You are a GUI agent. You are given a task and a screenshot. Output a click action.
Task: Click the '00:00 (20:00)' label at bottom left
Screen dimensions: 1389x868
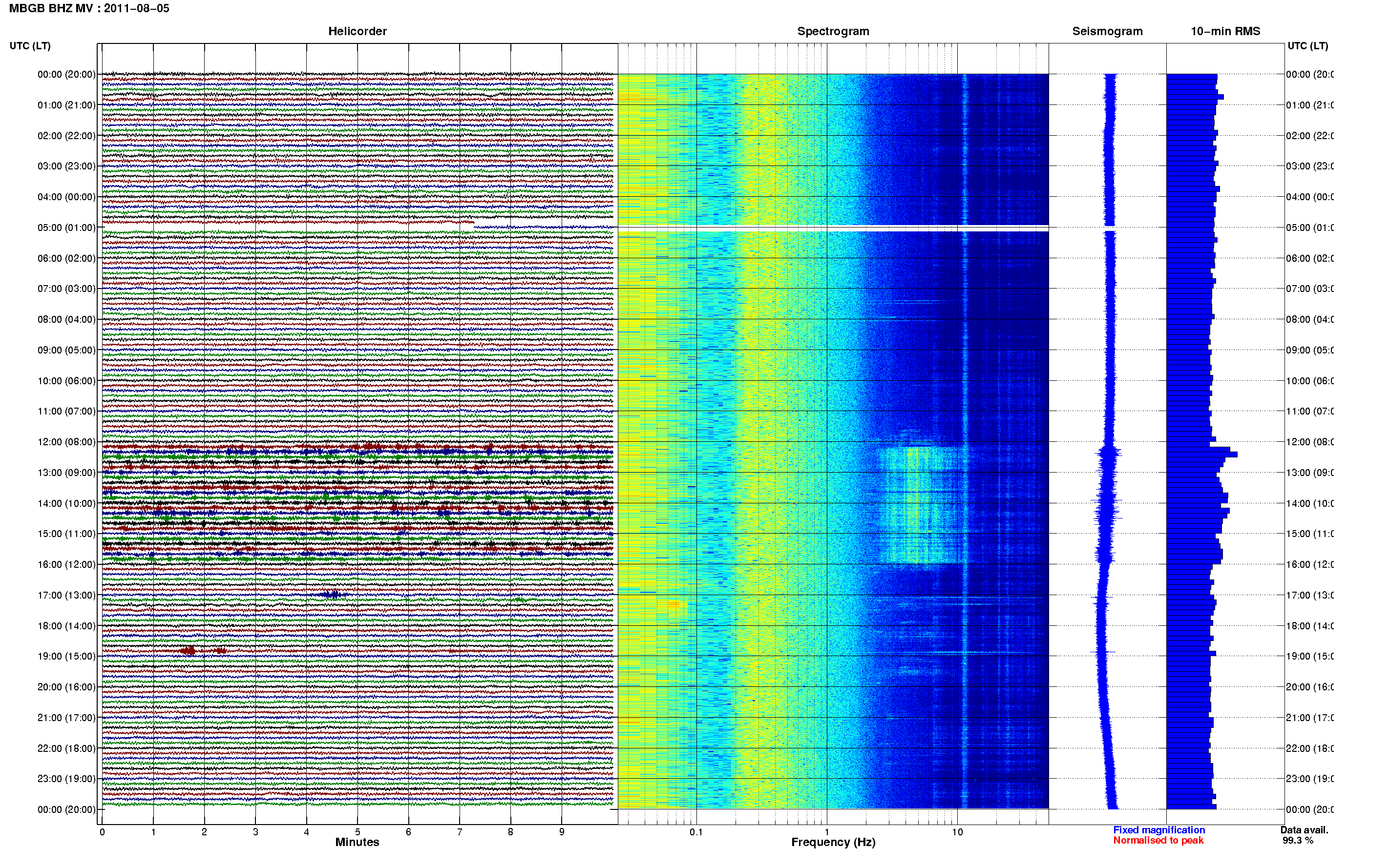66,809
